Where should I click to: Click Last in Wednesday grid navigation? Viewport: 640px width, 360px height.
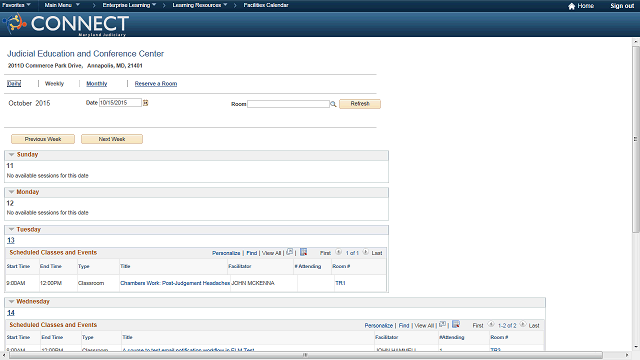point(534,325)
